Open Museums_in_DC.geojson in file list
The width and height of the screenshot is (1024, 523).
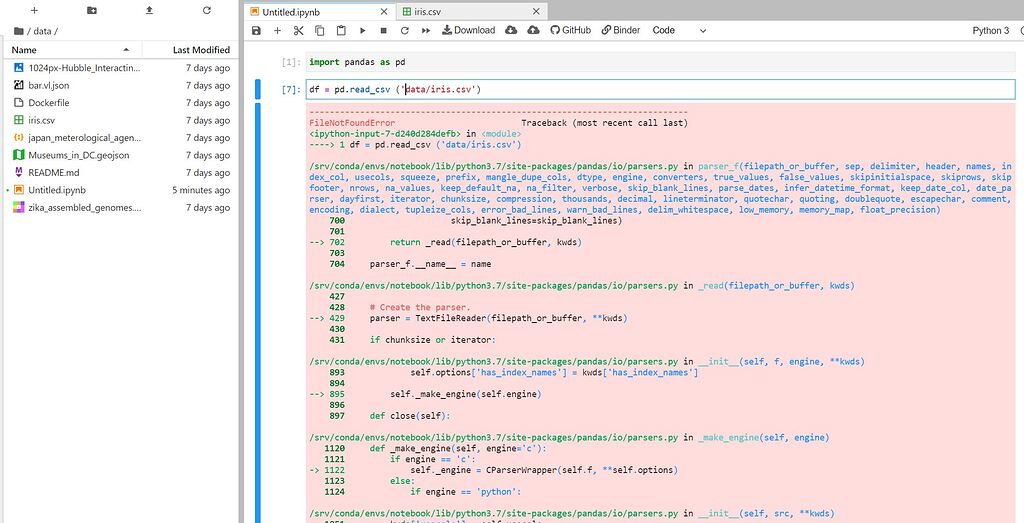tap(78, 155)
